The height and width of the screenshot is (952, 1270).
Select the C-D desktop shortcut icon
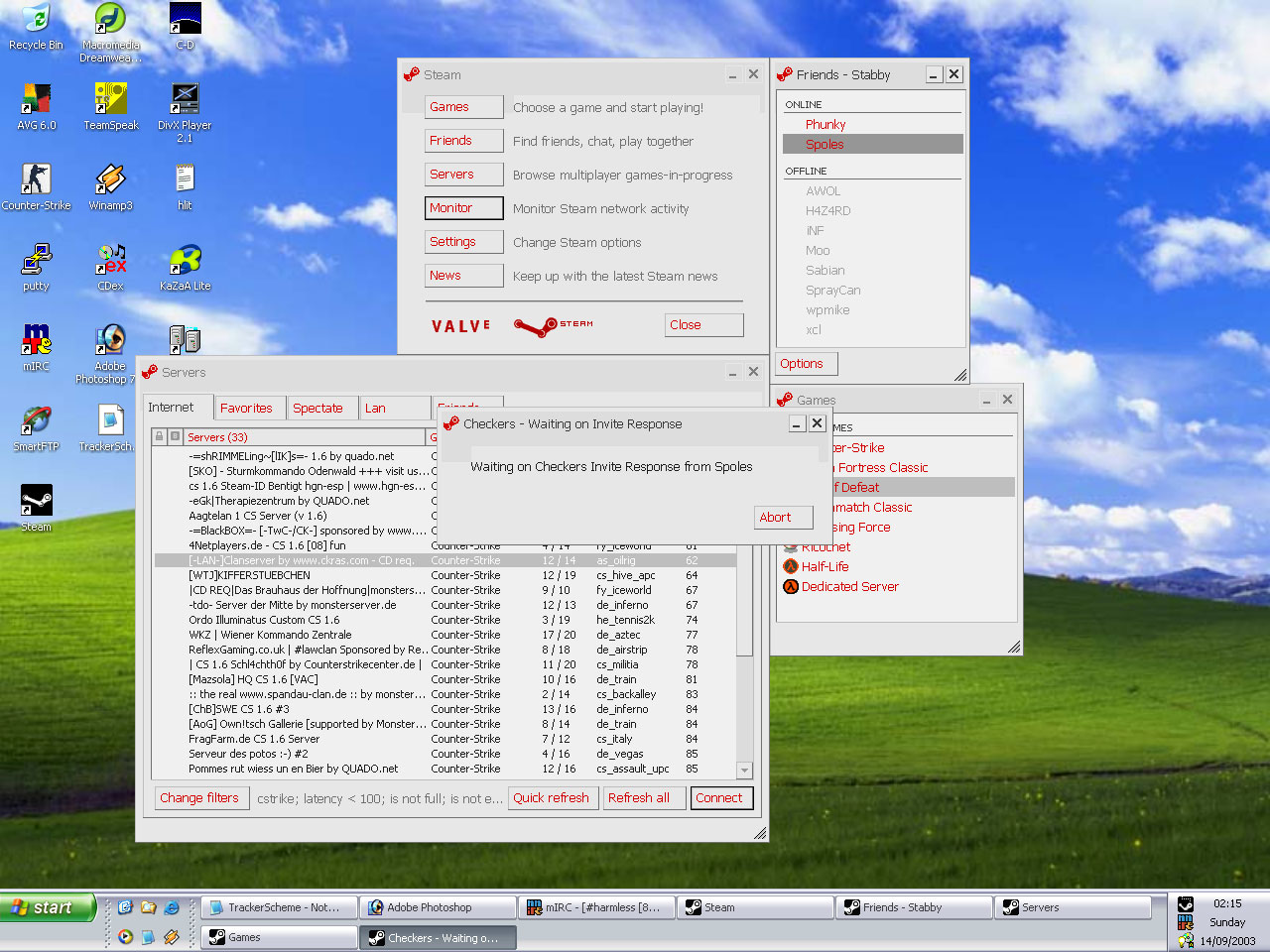(185, 27)
